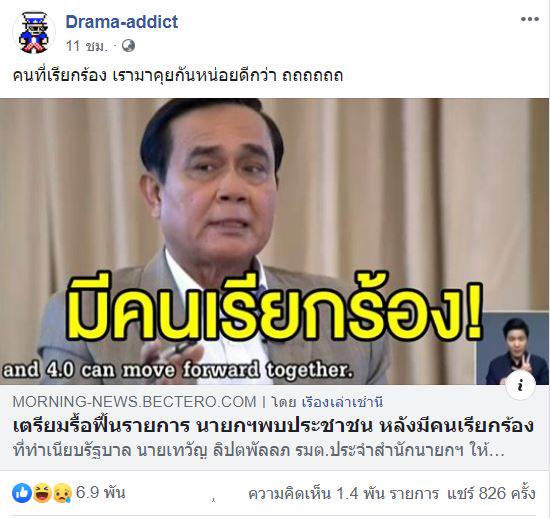This screenshot has height=518, width=550.
Task: Open the three-dot post options menu
Action: tap(529, 19)
